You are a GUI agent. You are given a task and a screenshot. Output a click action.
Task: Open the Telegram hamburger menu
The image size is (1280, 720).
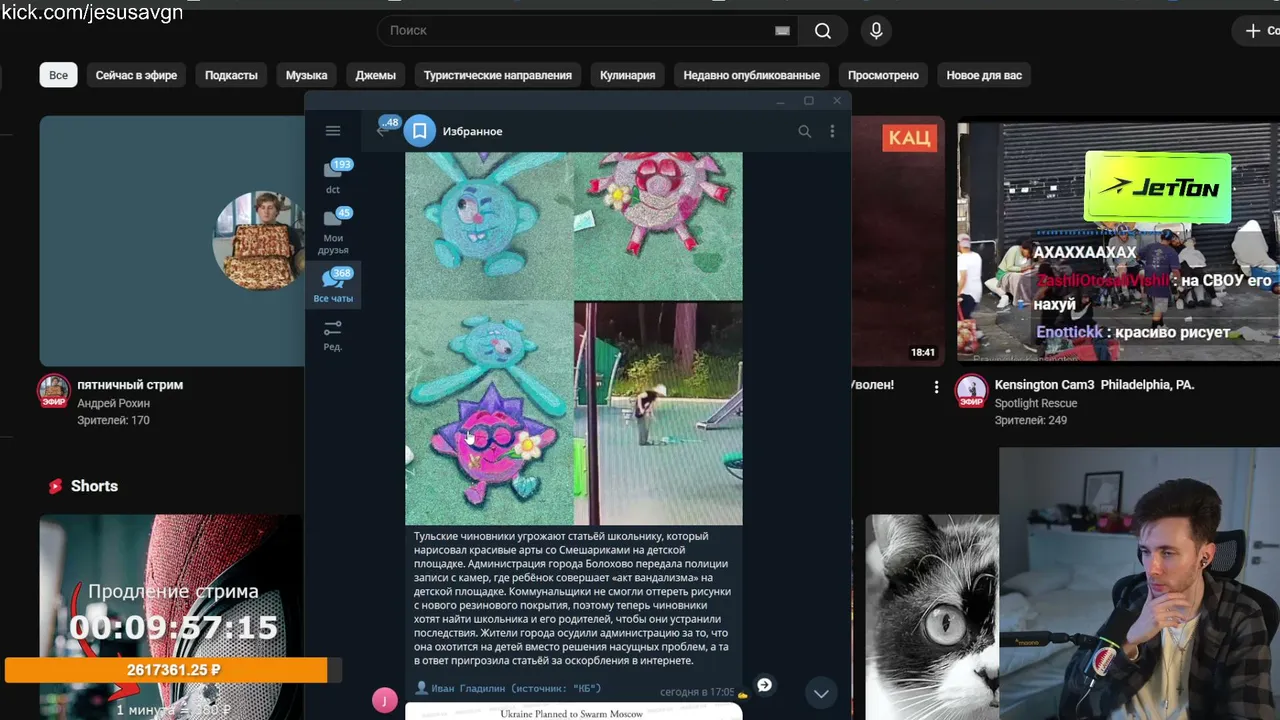coord(333,131)
